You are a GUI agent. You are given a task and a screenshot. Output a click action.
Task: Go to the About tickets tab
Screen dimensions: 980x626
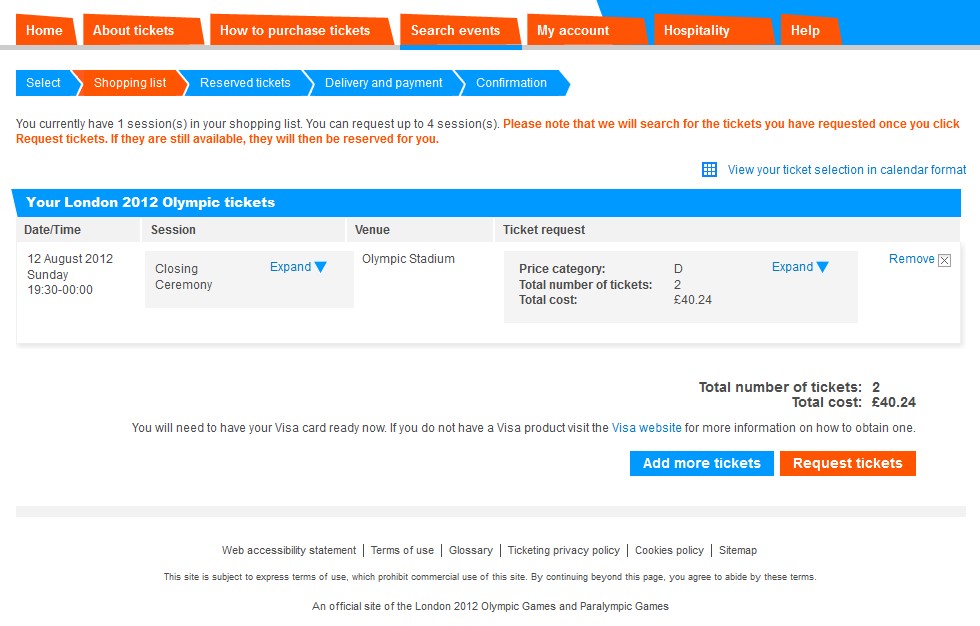point(133,30)
